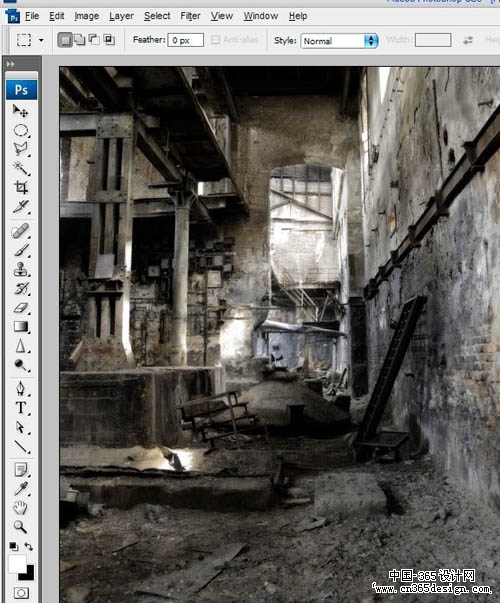Select the Move tool
Screen dimensions: 500x603
point(20,111)
